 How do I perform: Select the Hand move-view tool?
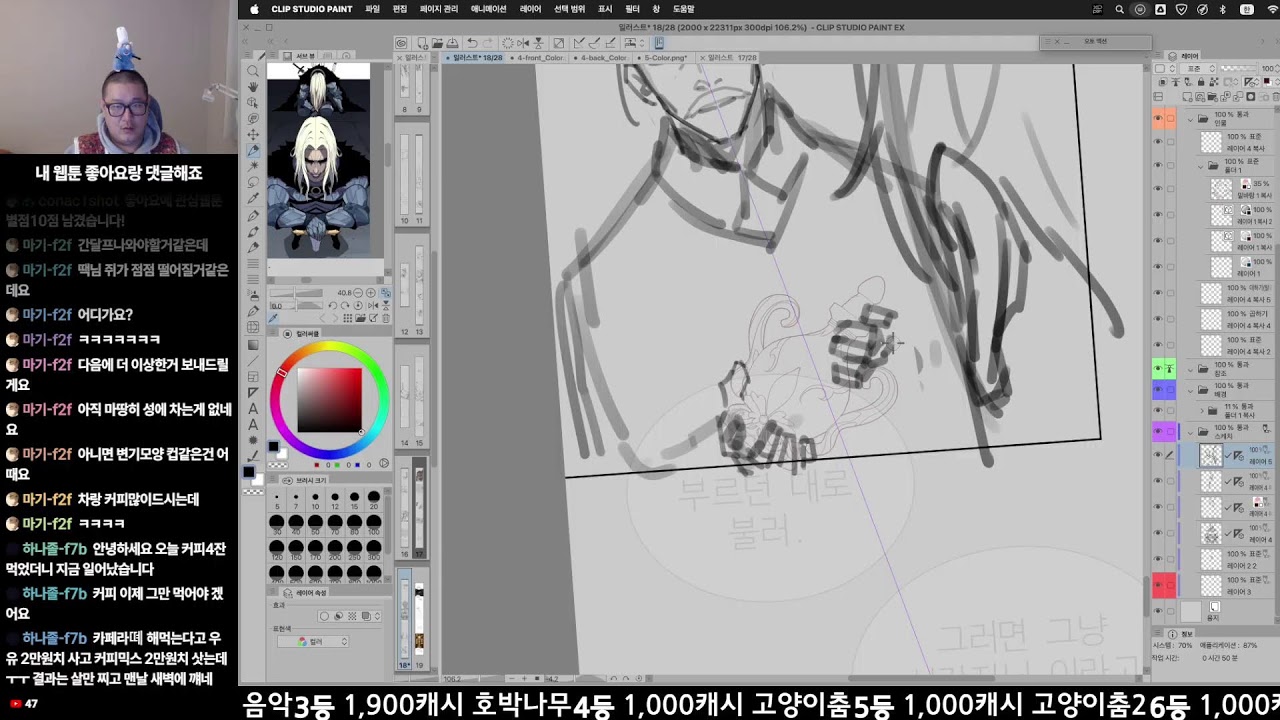pyautogui.click(x=253, y=87)
